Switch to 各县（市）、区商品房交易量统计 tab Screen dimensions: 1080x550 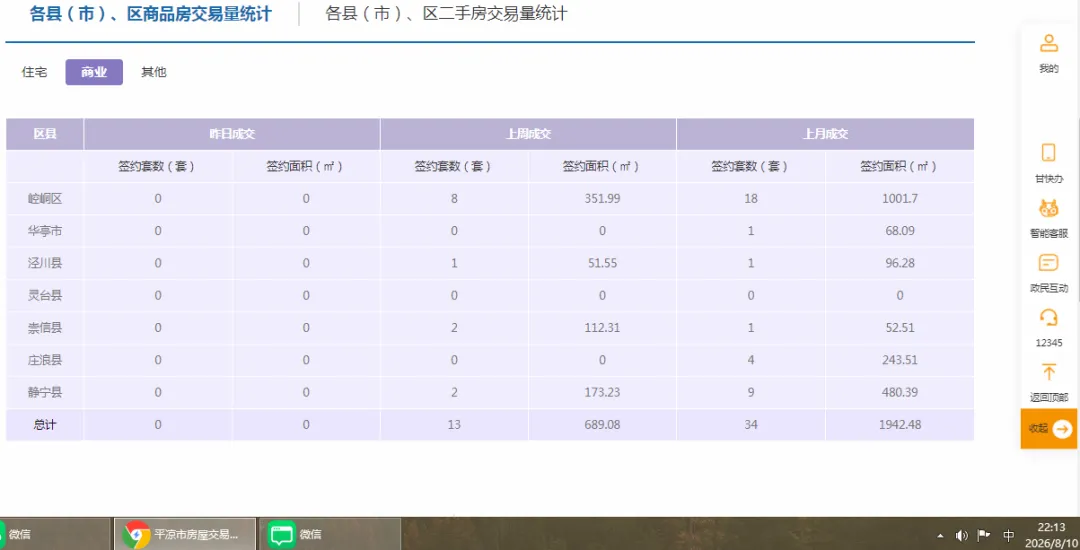tap(151, 14)
